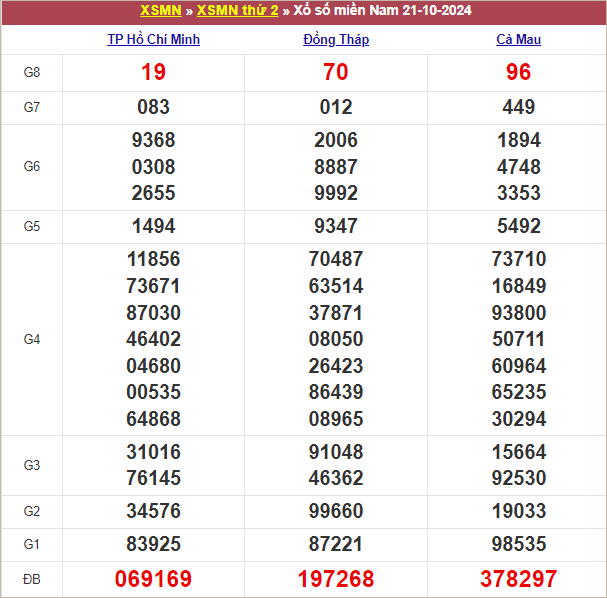Open the Đồng Tháp province link

click(336, 39)
